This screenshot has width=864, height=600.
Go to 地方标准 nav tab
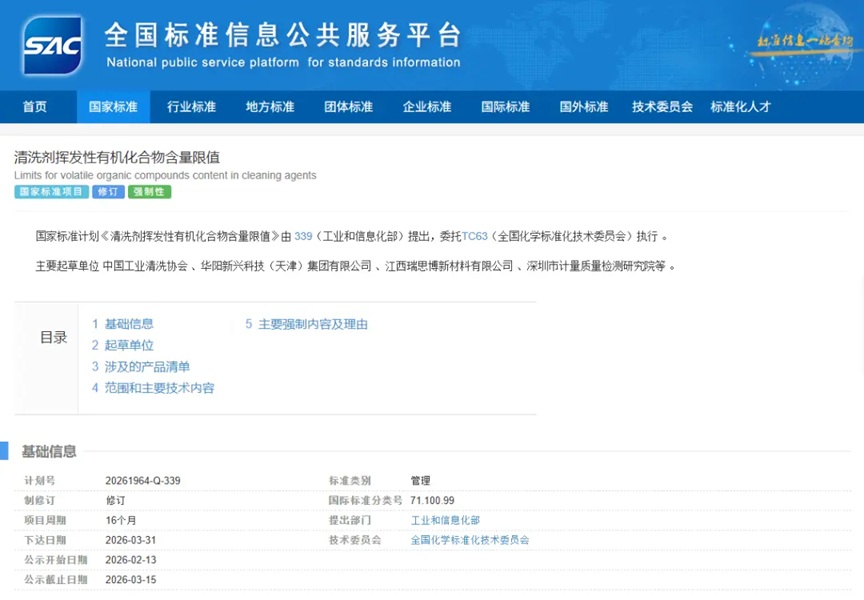pyautogui.click(x=270, y=107)
